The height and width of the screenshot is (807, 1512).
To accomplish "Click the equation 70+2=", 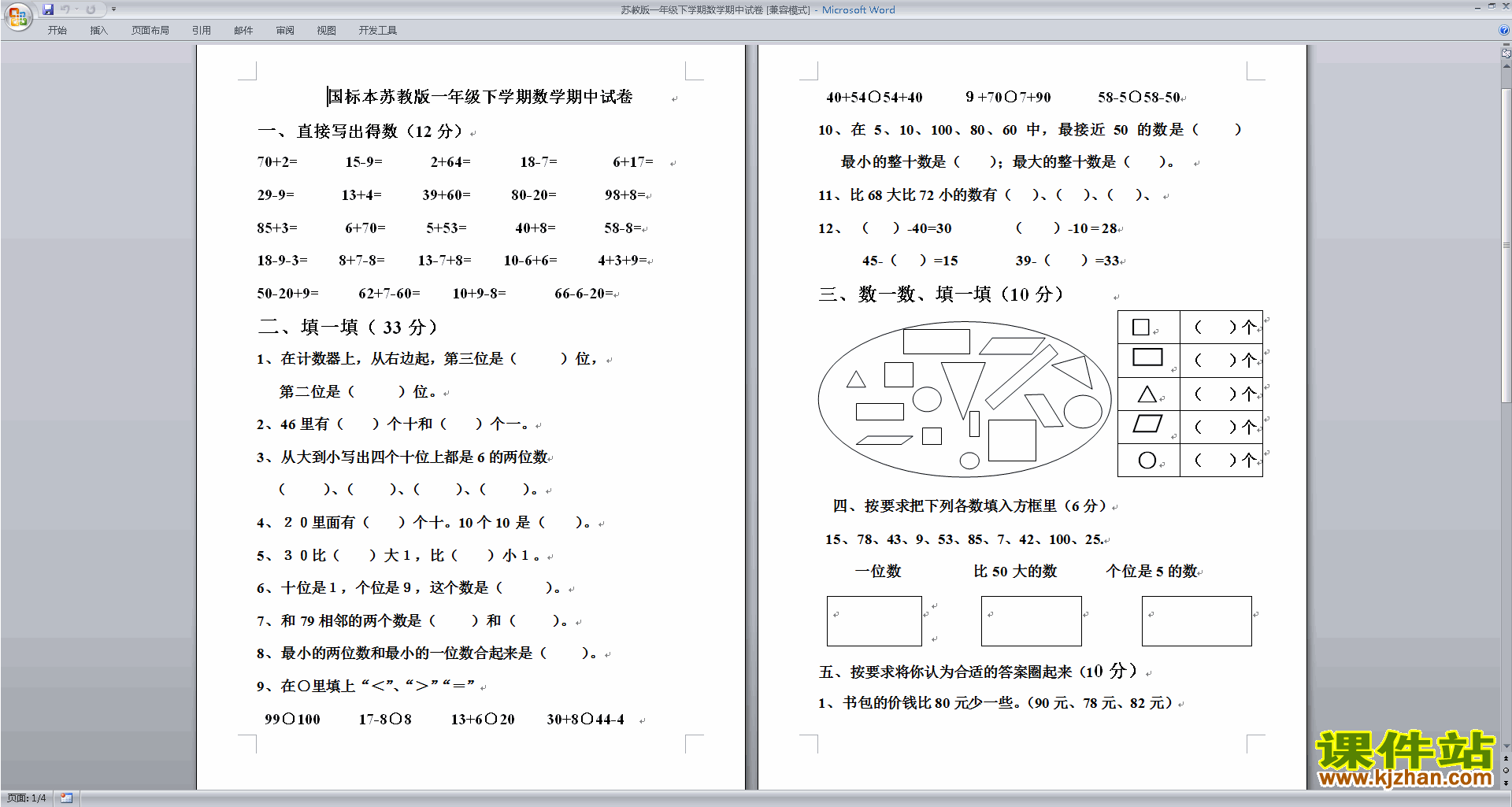I will coord(277,162).
